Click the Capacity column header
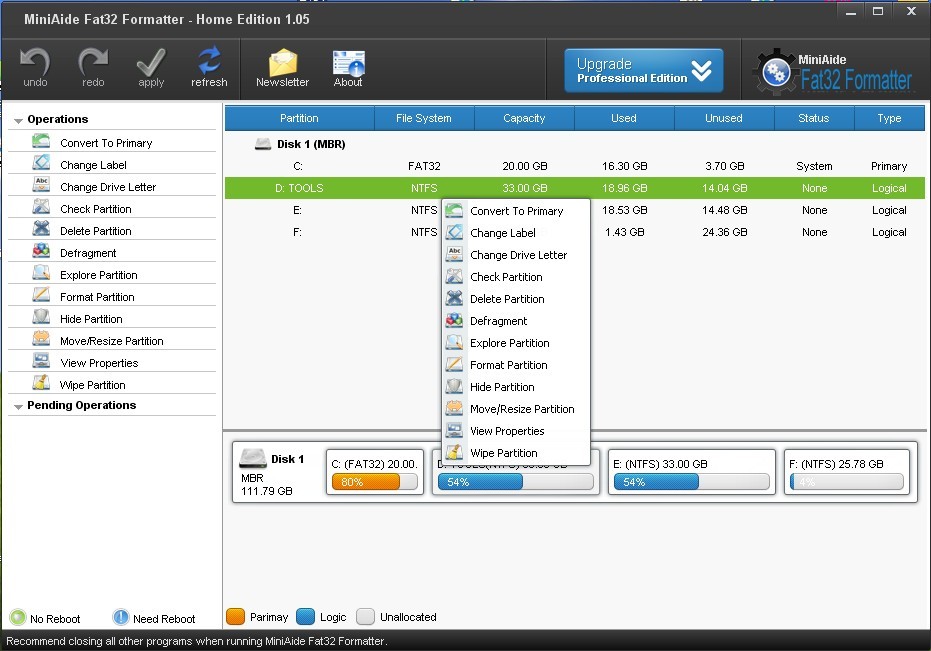The width and height of the screenshot is (931, 651). [x=524, y=118]
